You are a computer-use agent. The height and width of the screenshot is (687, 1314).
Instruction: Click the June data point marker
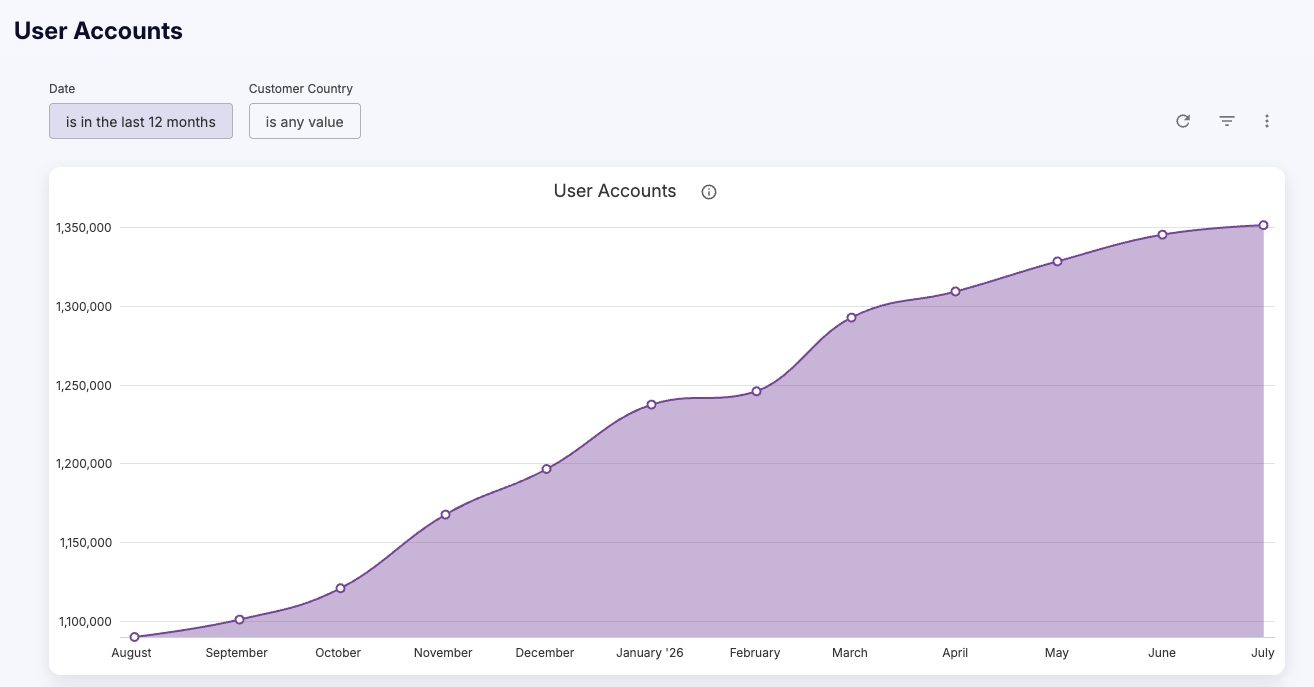[x=1163, y=234]
